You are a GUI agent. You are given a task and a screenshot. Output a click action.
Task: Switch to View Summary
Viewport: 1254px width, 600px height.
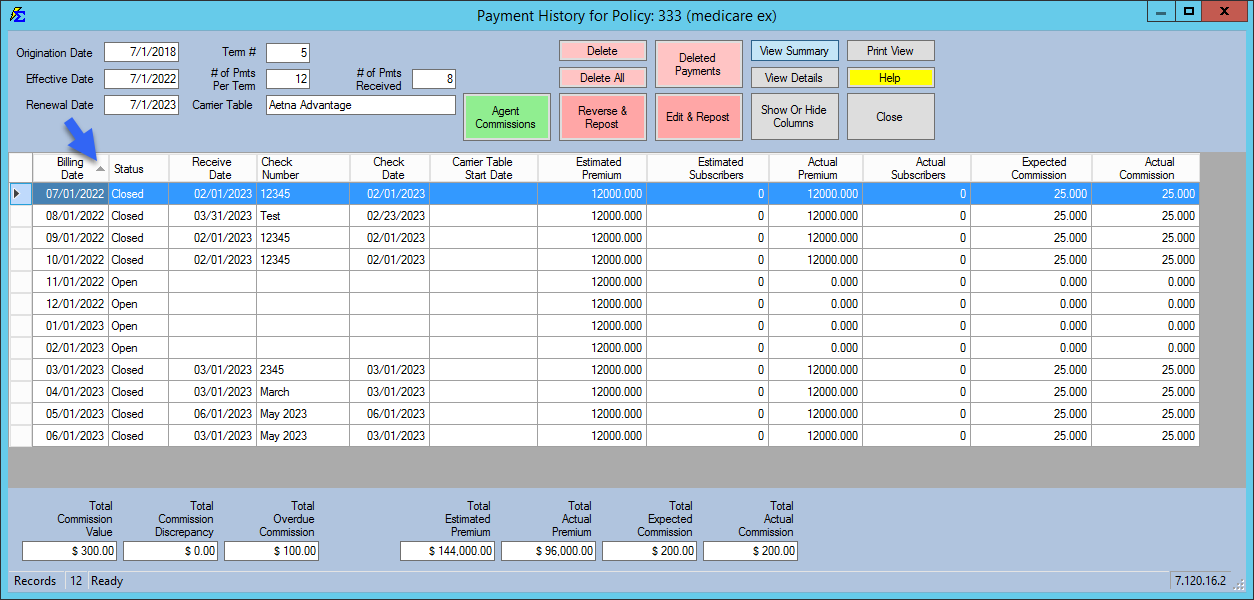pyautogui.click(x=794, y=51)
